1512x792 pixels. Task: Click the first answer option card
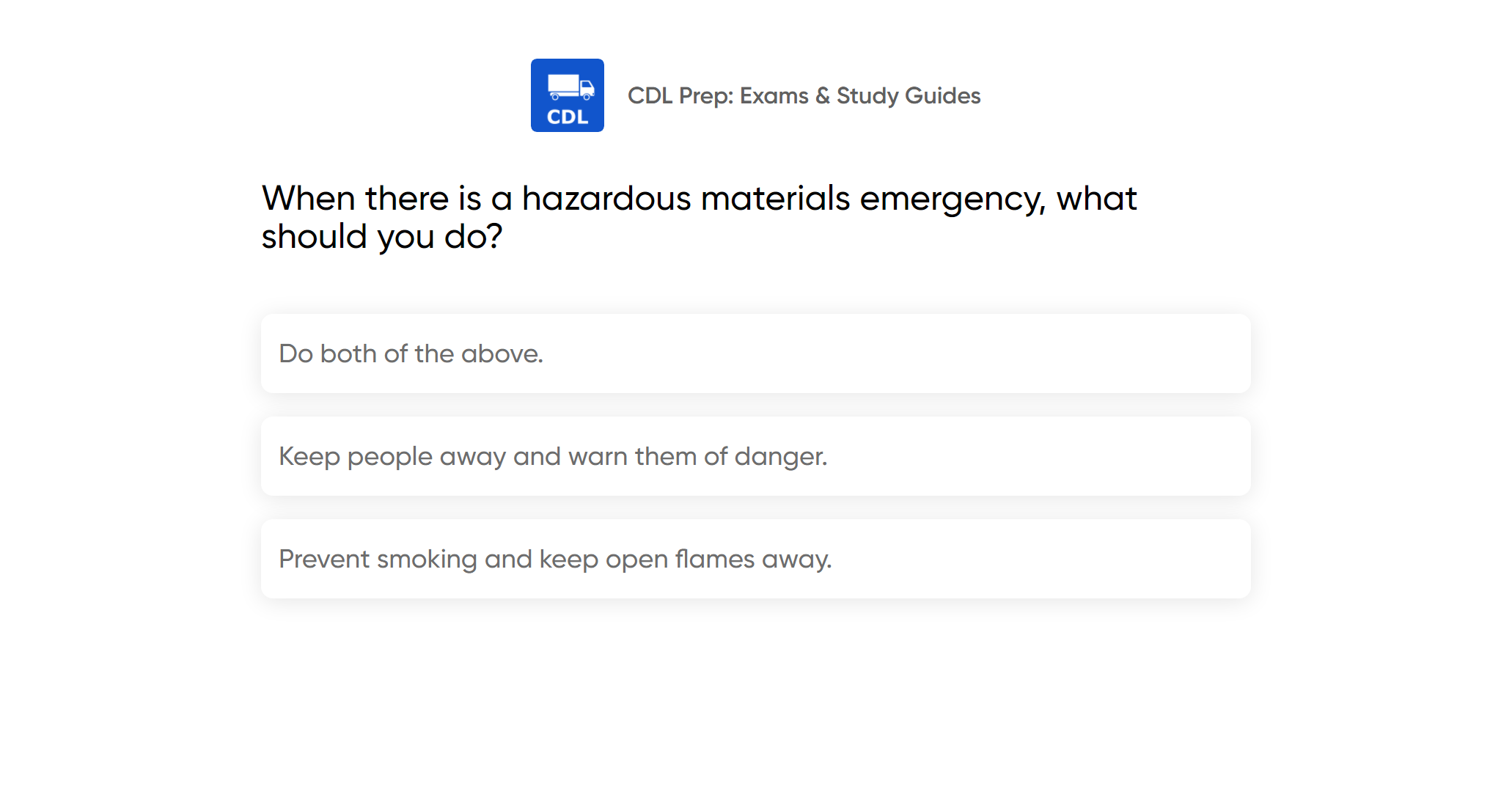tap(755, 353)
